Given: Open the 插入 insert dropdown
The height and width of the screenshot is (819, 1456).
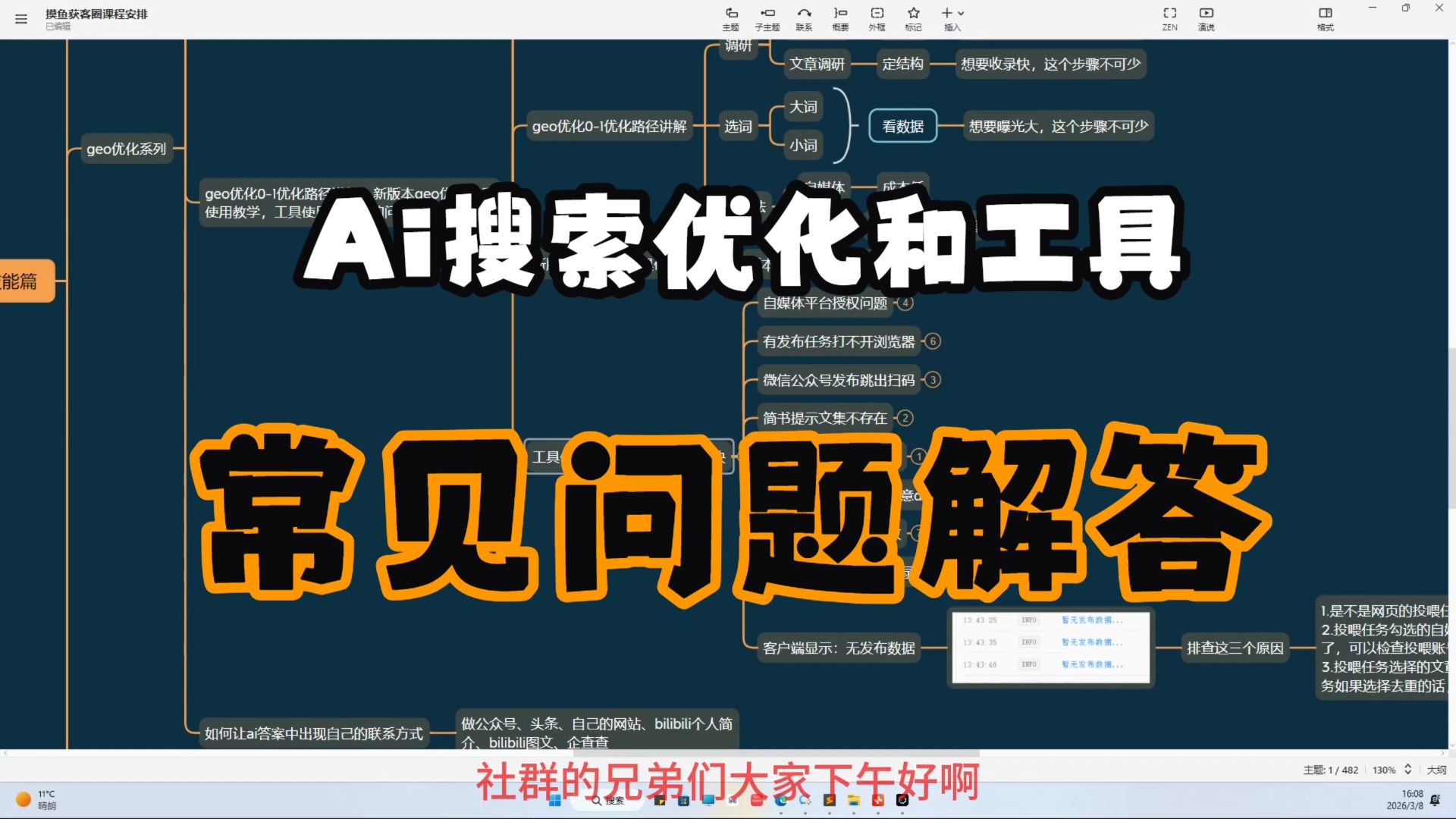Looking at the screenshot, I should tap(952, 19).
